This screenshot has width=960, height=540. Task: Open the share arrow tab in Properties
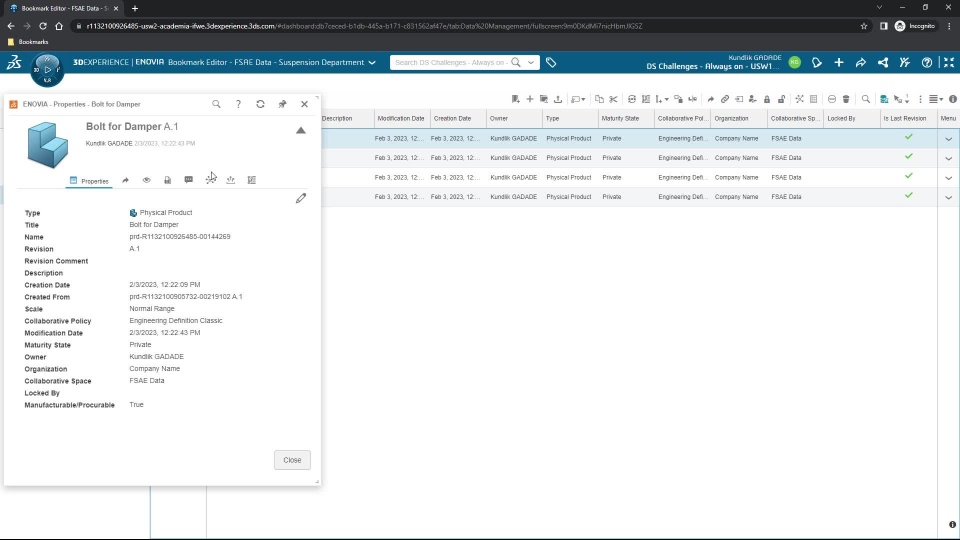coord(126,180)
